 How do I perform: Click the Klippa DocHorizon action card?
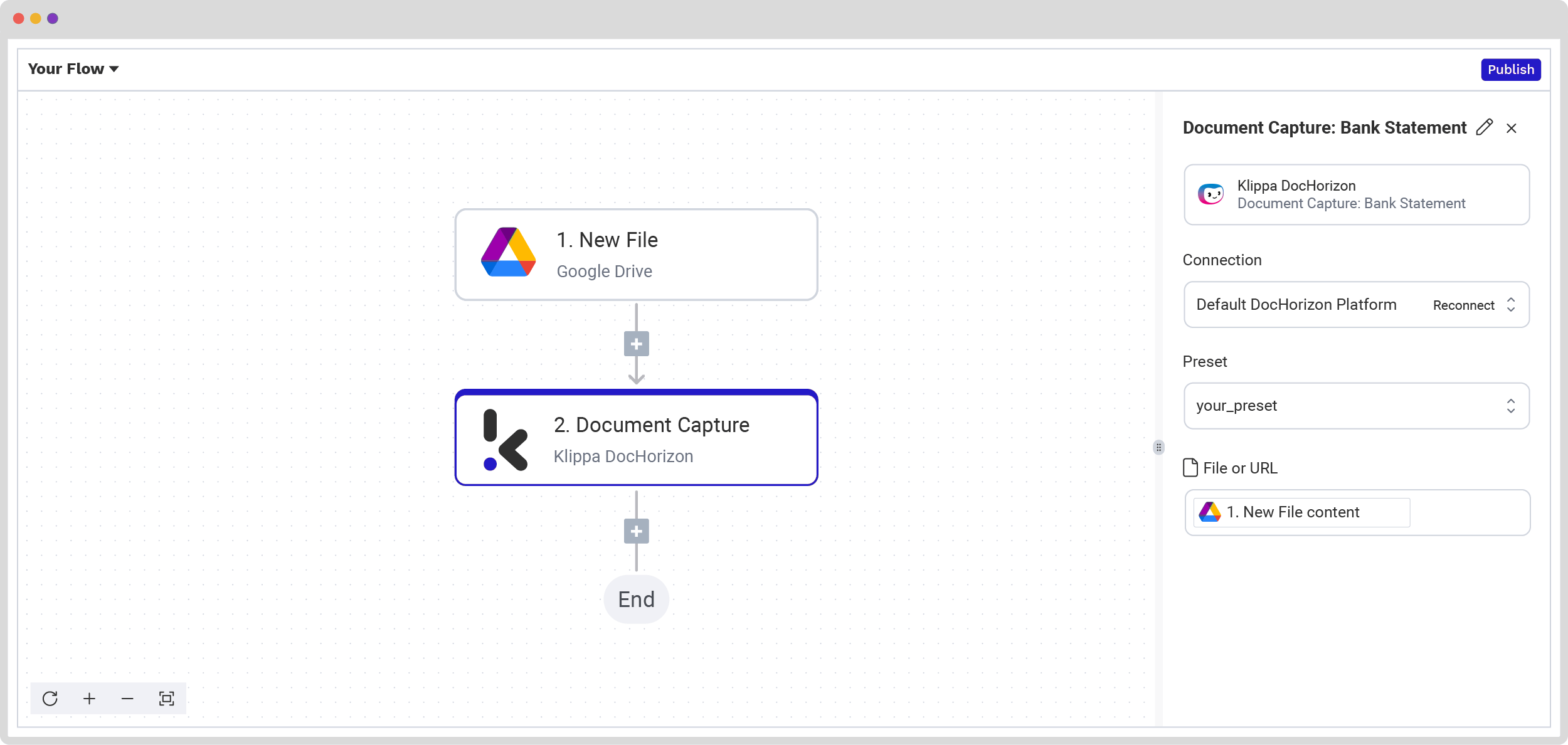coord(1356,194)
